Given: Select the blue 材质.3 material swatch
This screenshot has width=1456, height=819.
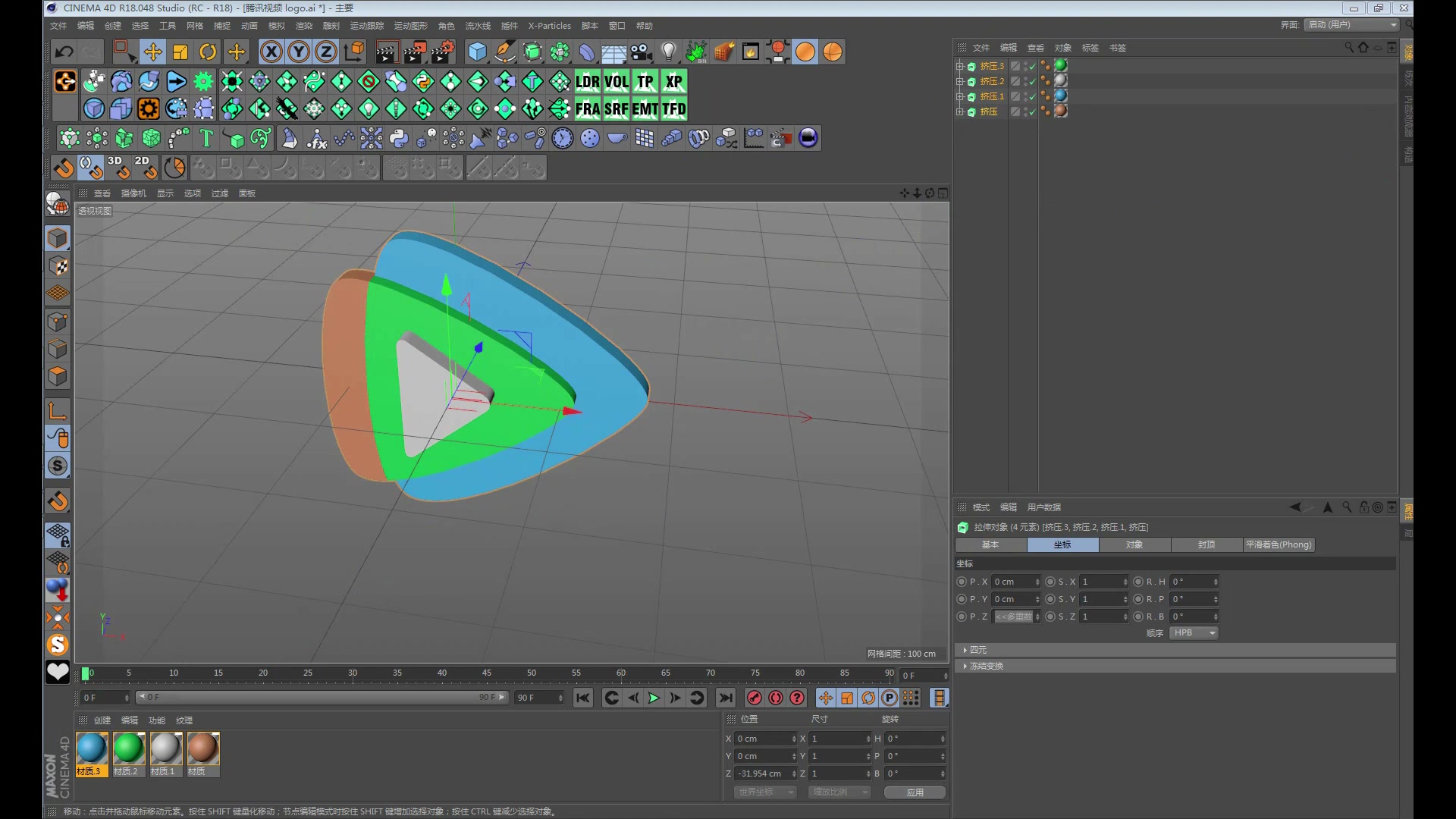Looking at the screenshot, I should (92, 748).
